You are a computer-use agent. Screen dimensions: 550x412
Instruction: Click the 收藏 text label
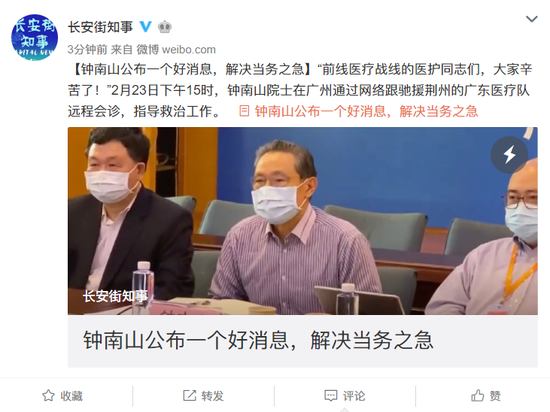point(72,396)
